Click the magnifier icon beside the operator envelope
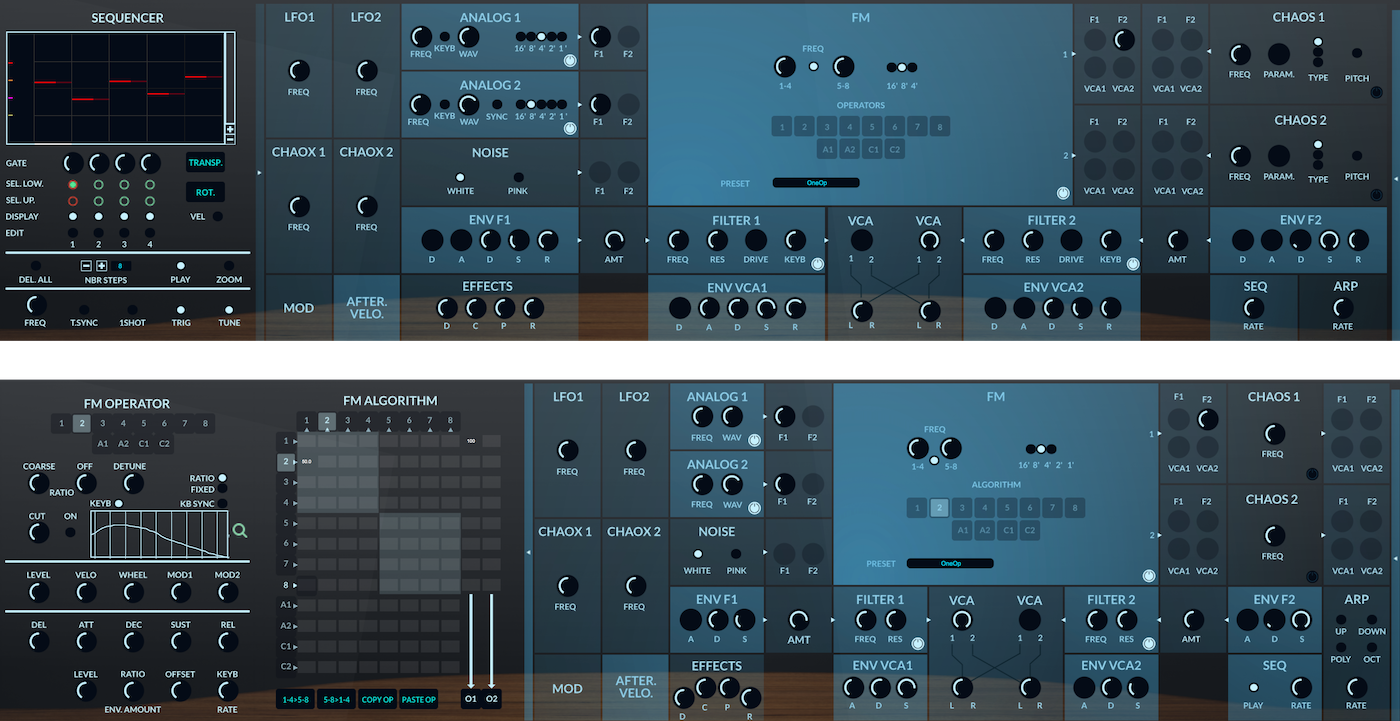This screenshot has height=721, width=1400. click(x=239, y=531)
